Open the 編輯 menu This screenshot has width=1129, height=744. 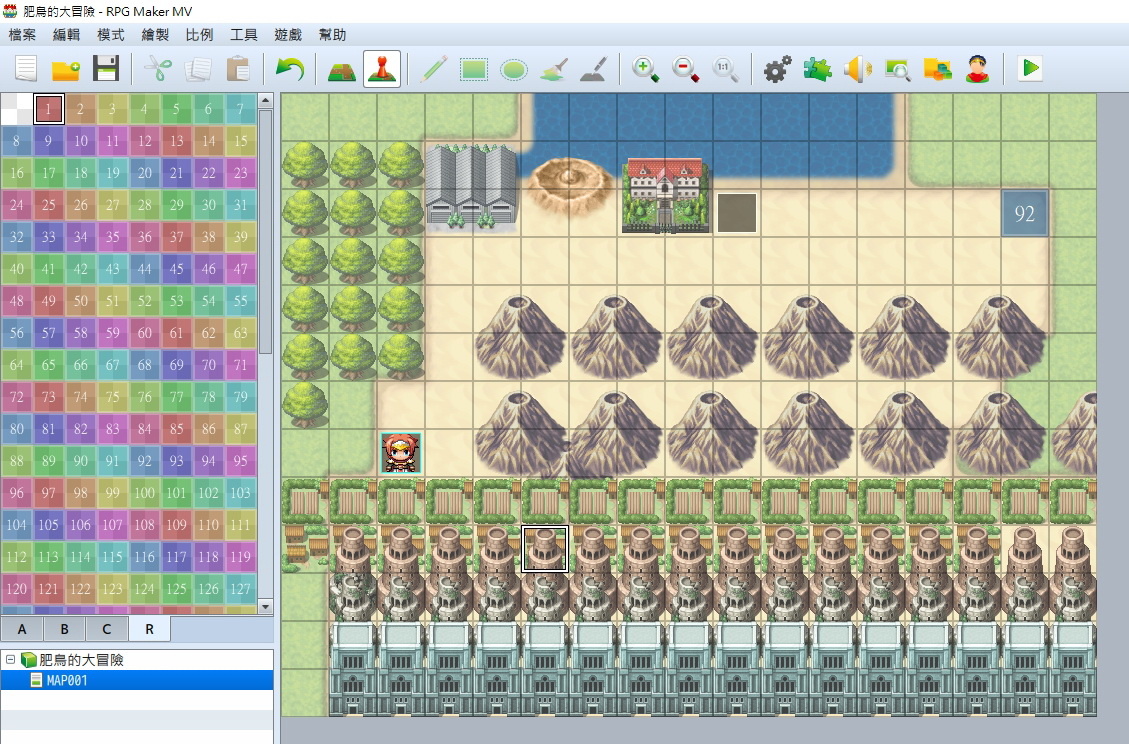tap(66, 35)
